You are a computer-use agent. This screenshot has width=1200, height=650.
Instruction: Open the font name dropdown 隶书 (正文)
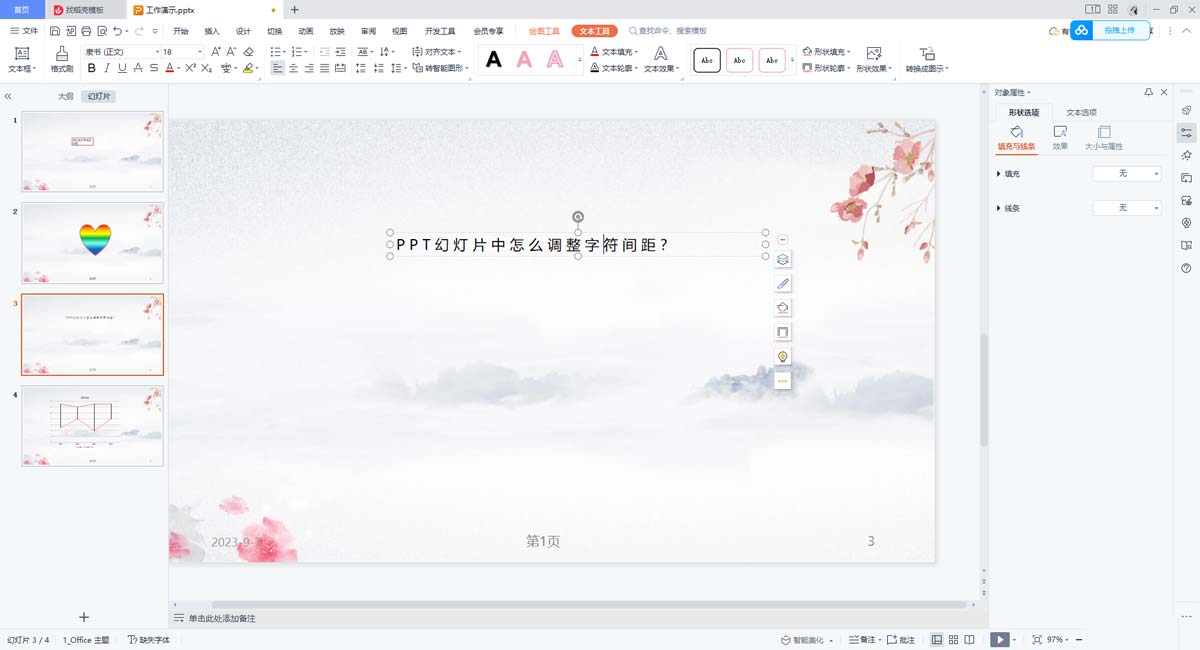(x=121, y=51)
